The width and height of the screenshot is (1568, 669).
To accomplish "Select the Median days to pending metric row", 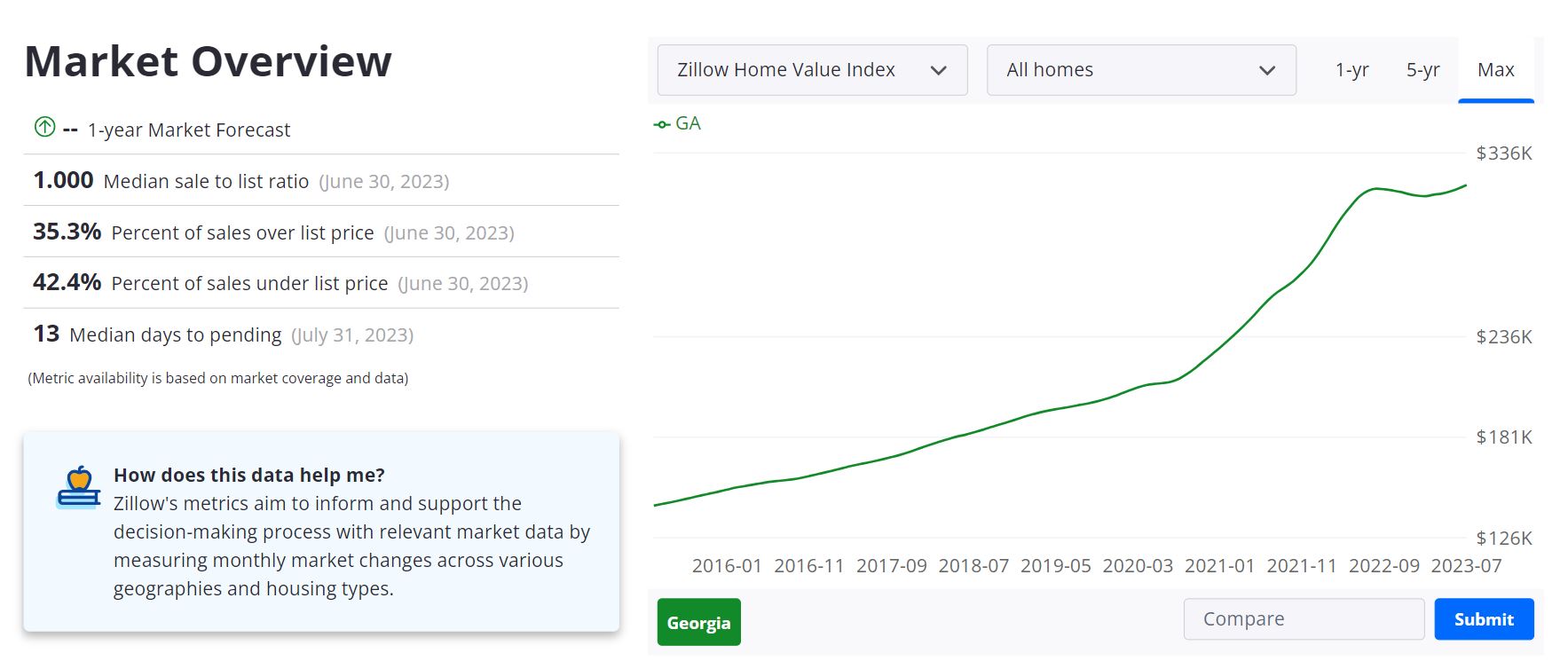I will [222, 334].
